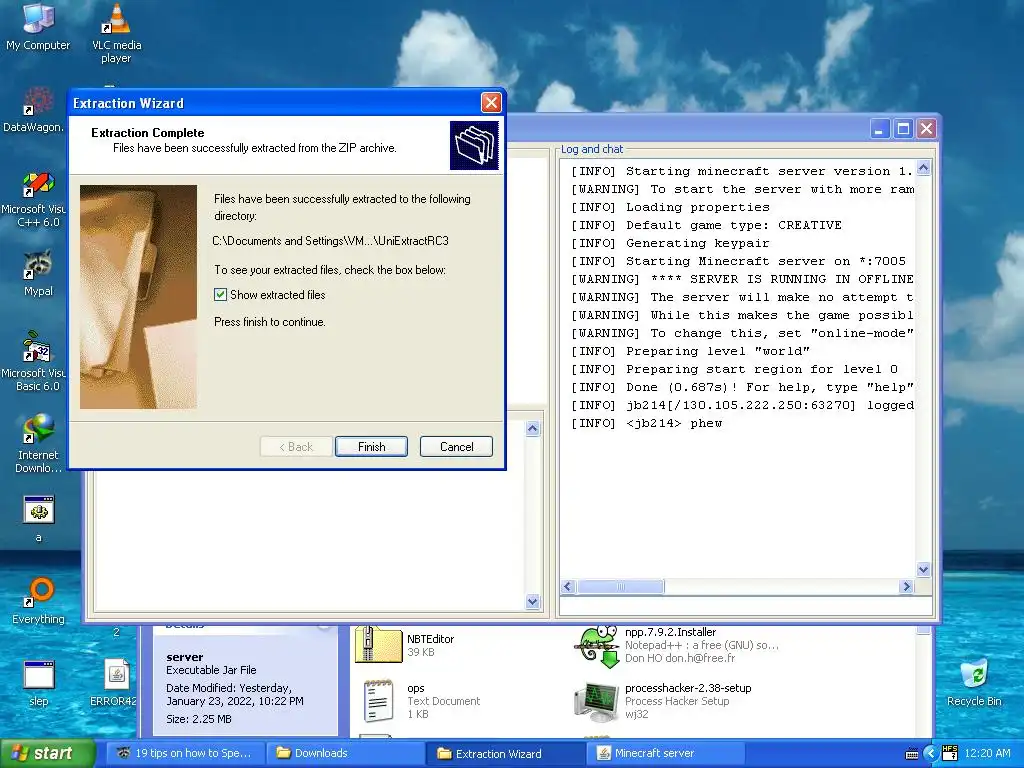Open the Recycle Bin
This screenshot has width=1024, height=768.
[x=974, y=682]
